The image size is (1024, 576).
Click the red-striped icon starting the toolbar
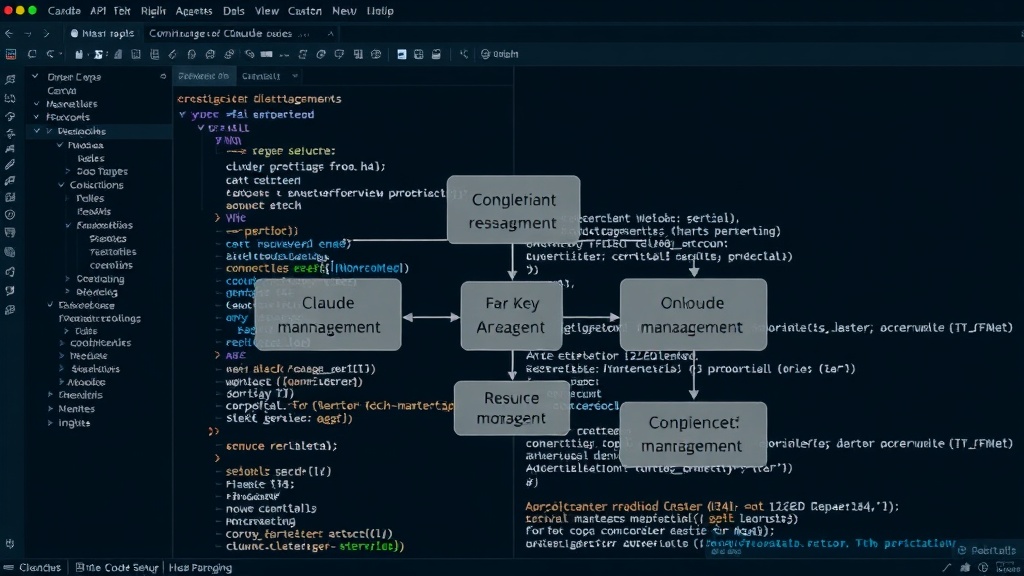click(11, 54)
